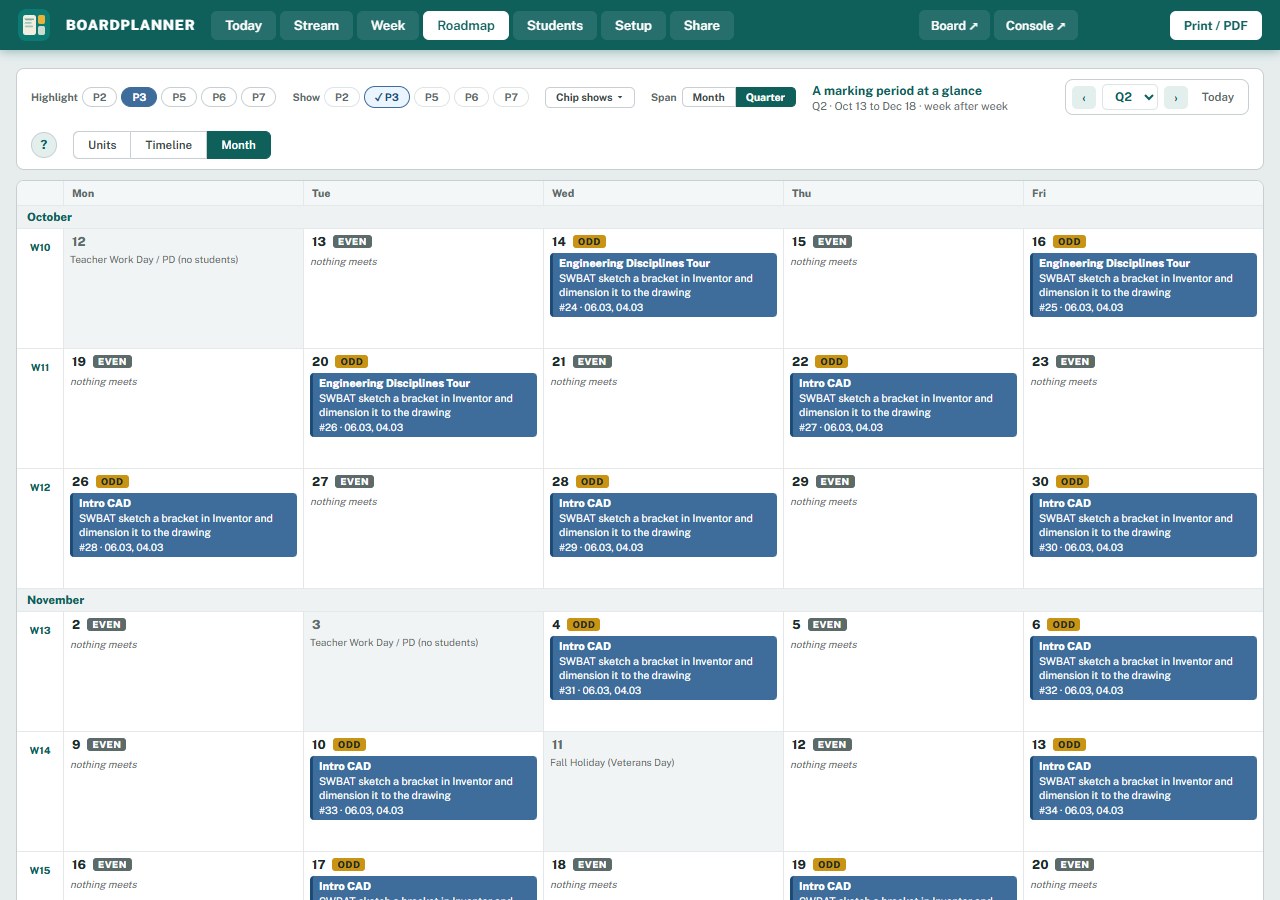Open lesson #24 on October 14
The image size is (1280, 900).
click(x=663, y=285)
